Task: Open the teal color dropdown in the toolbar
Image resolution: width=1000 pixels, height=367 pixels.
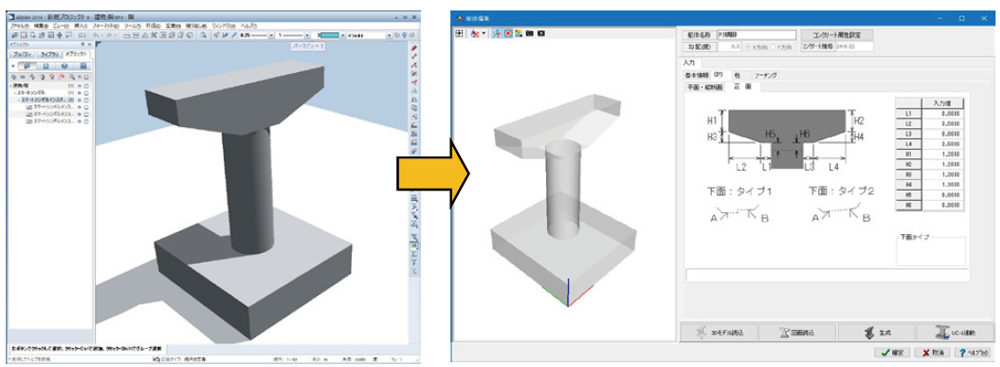Action: click(x=342, y=35)
